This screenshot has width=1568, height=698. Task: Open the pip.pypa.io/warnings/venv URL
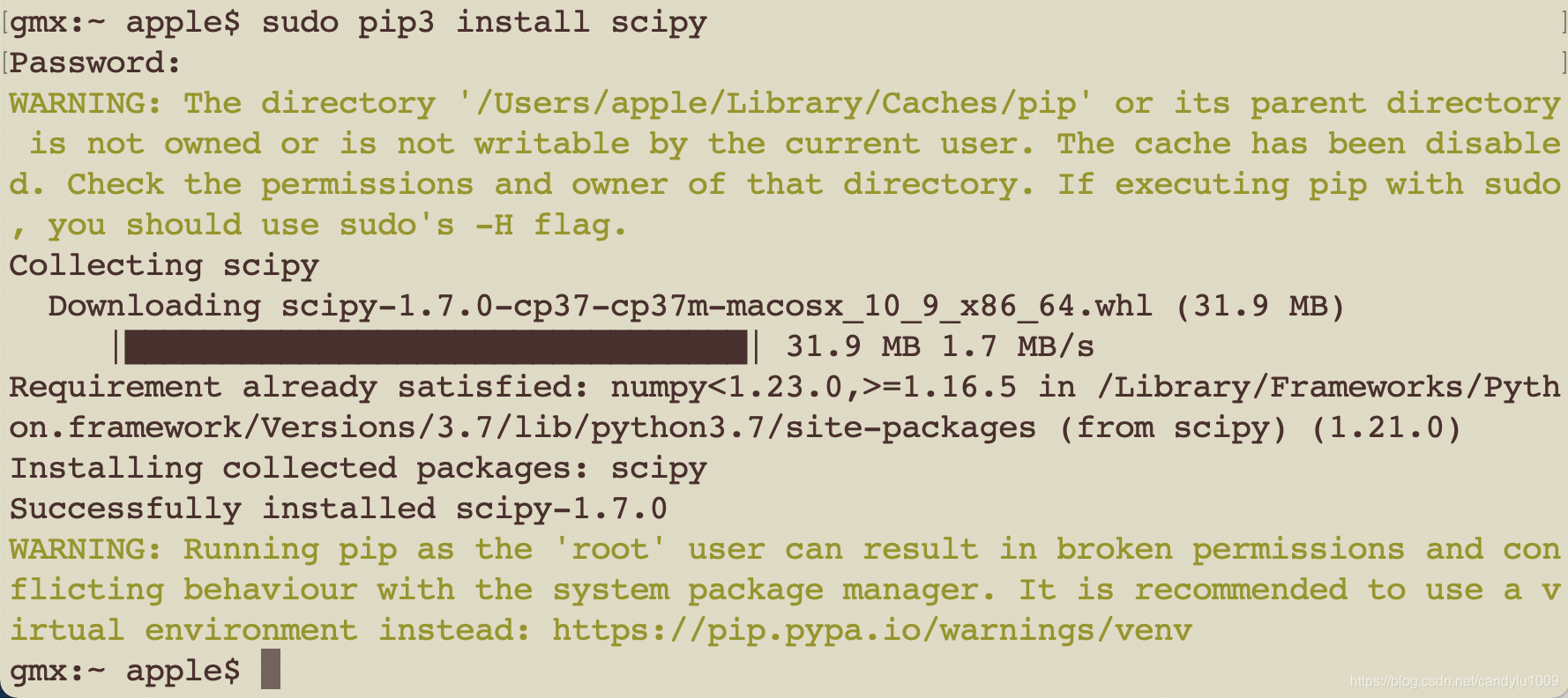(x=872, y=631)
